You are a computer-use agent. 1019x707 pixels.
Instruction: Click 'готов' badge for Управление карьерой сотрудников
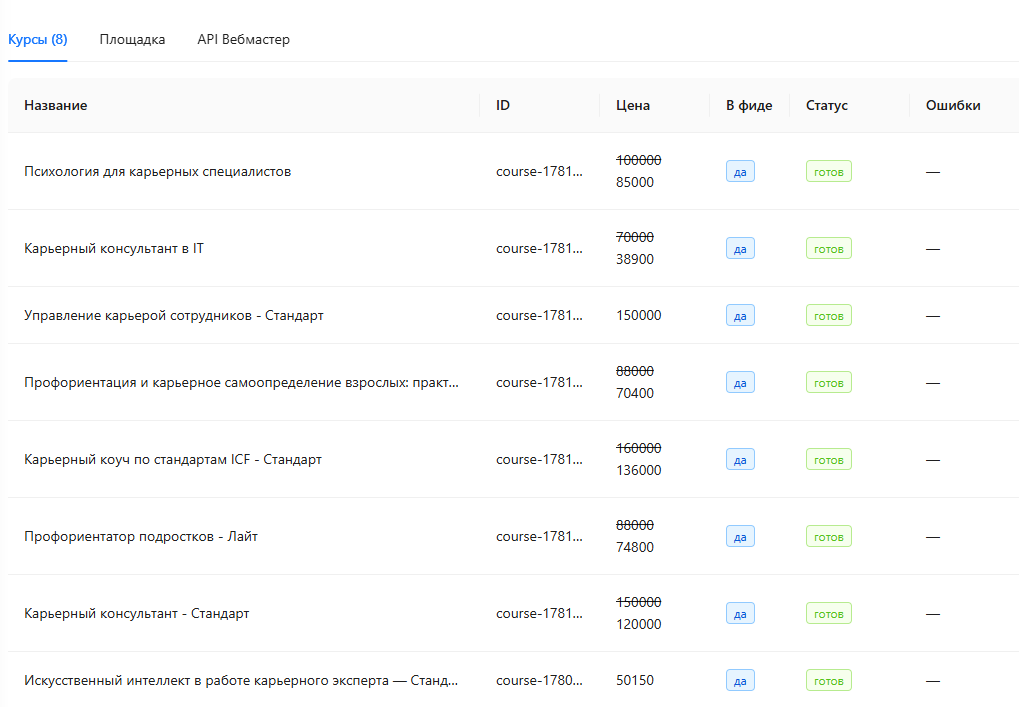click(x=829, y=315)
